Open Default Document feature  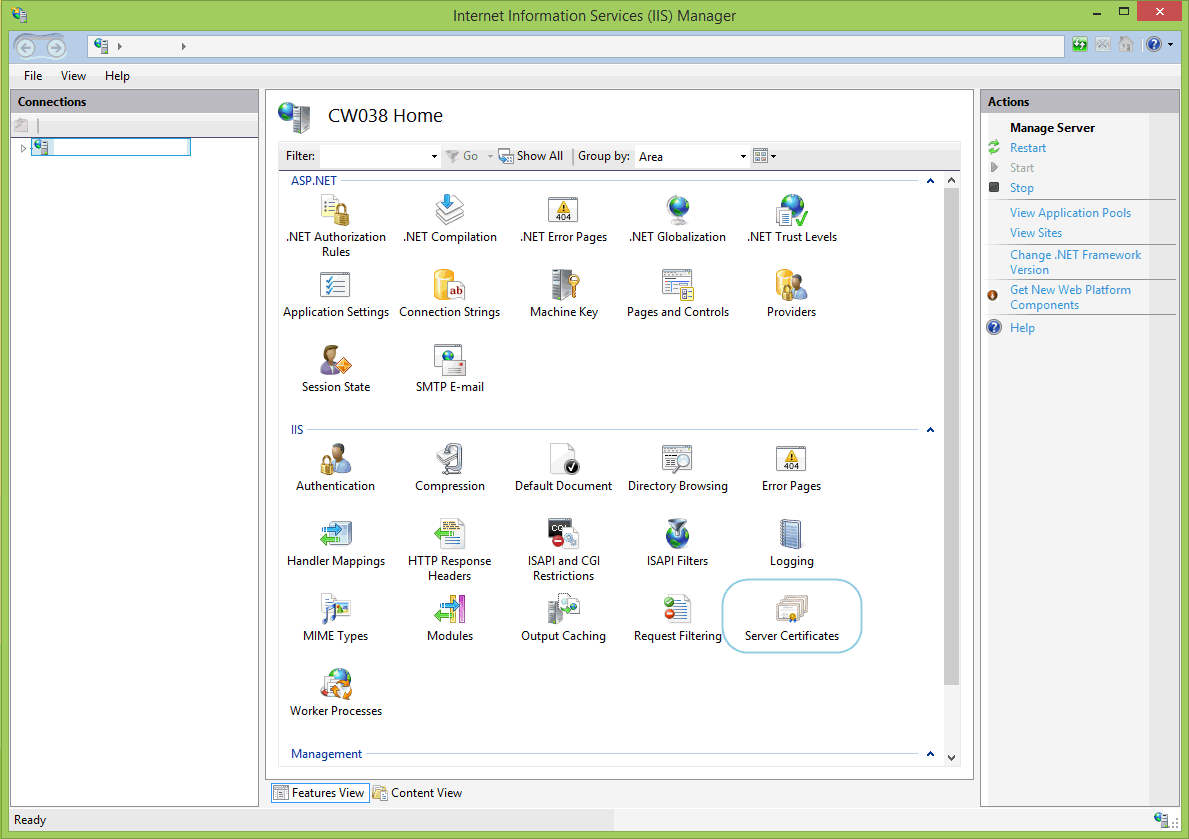(x=563, y=468)
